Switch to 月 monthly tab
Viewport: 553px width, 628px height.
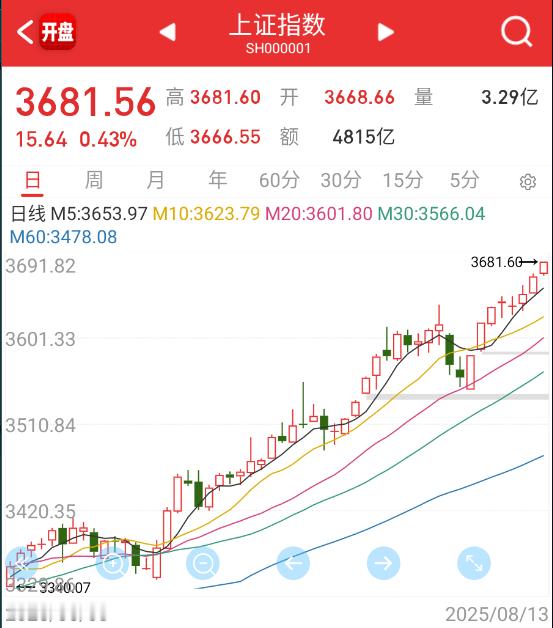pyautogui.click(x=155, y=180)
